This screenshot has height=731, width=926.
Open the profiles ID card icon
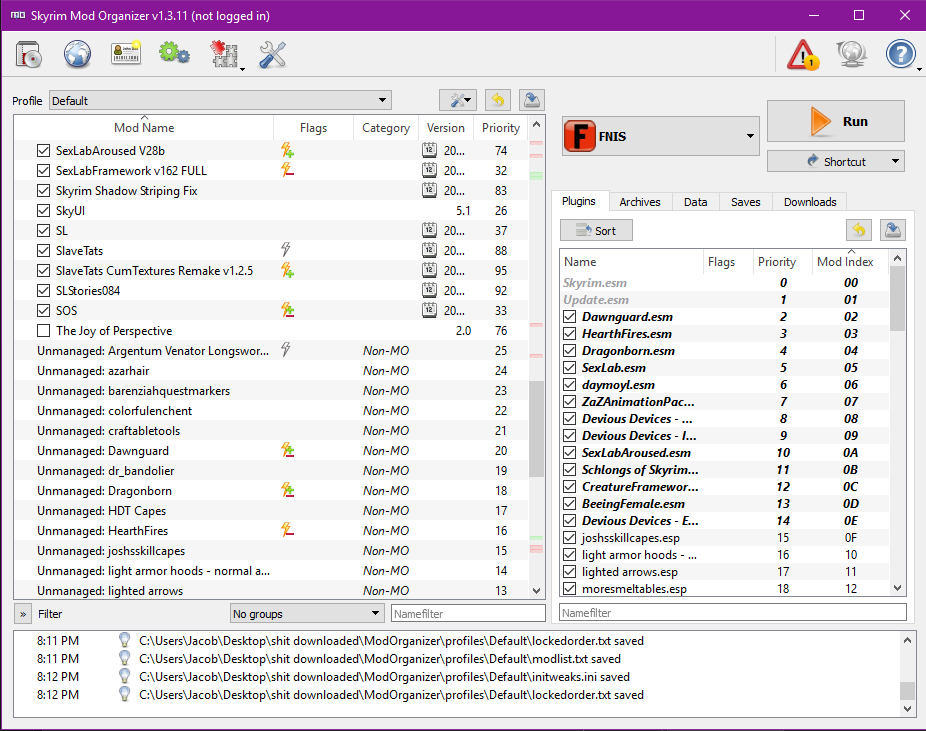(x=126, y=55)
